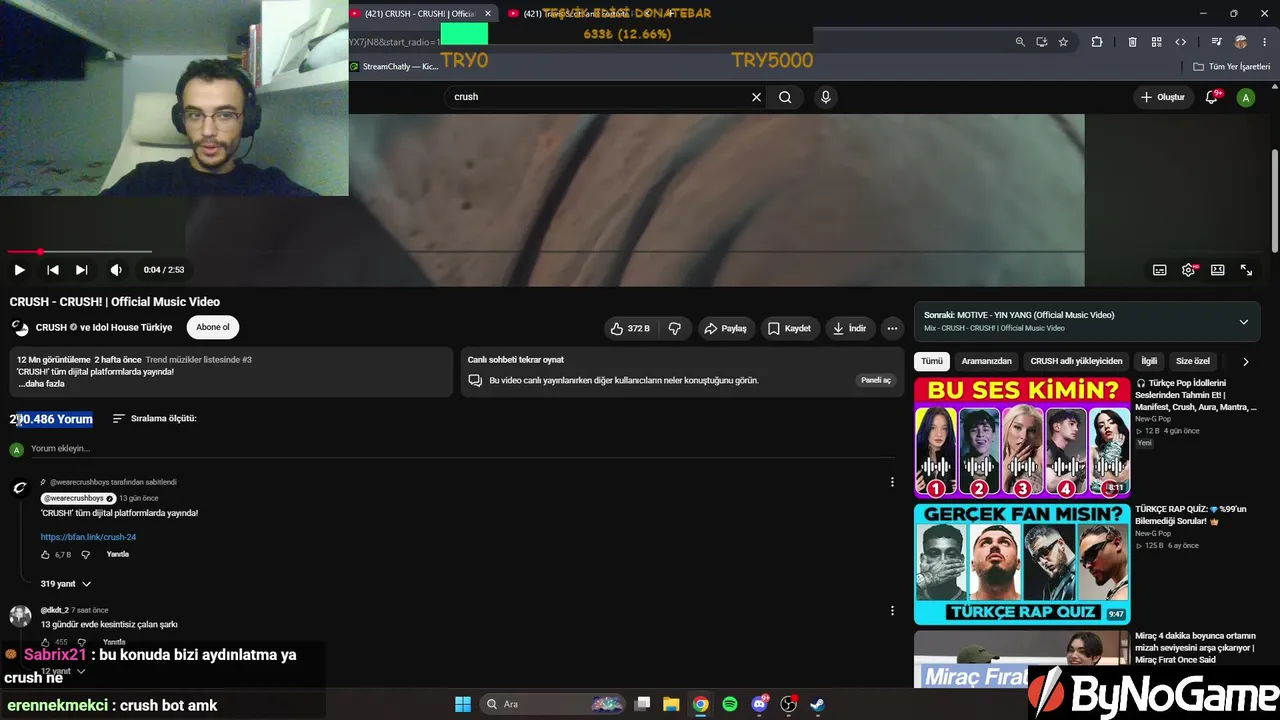Show more filter chips with right arrow

[x=1246, y=361]
